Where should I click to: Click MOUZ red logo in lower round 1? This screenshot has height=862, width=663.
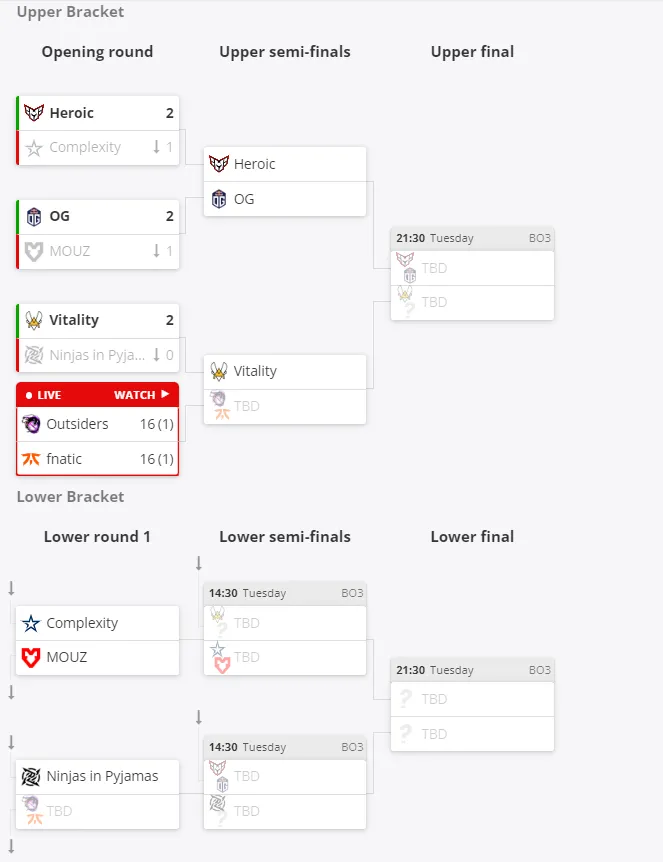[x=31, y=657]
